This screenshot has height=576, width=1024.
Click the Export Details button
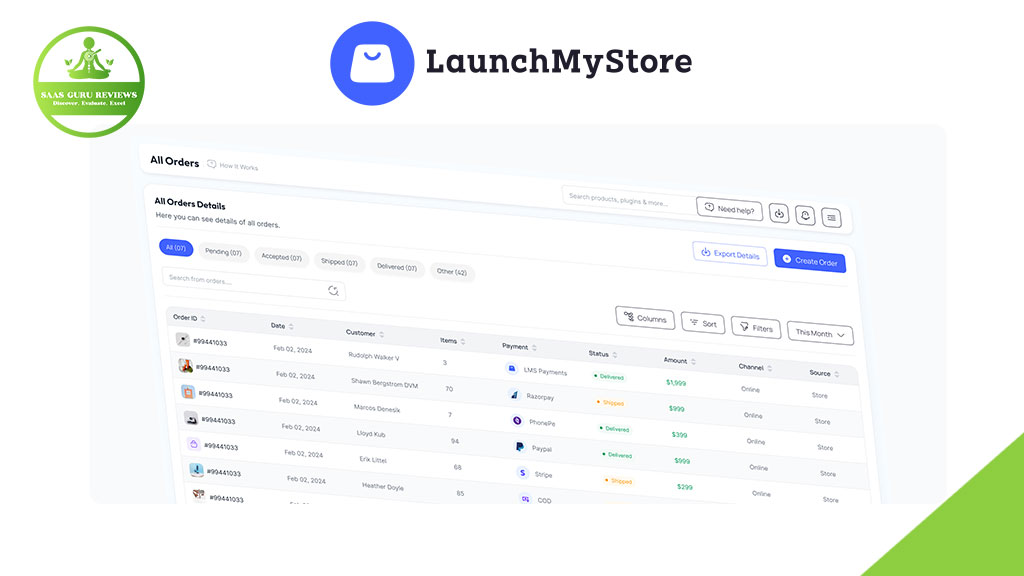pos(729,254)
